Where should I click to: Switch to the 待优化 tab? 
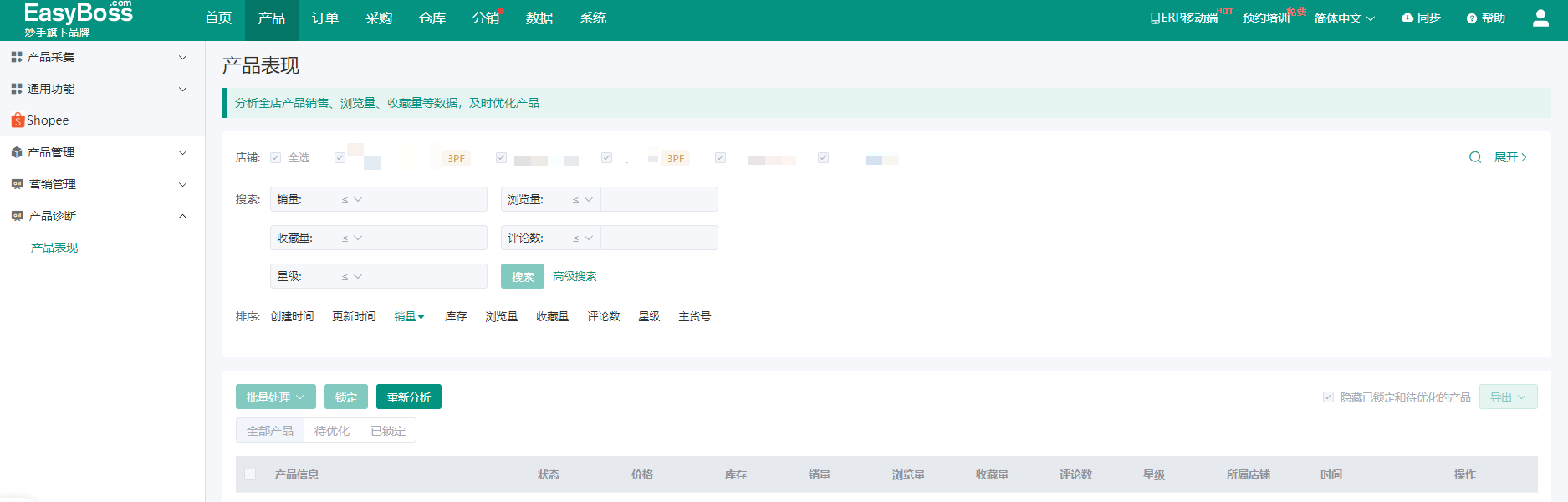coord(332,431)
